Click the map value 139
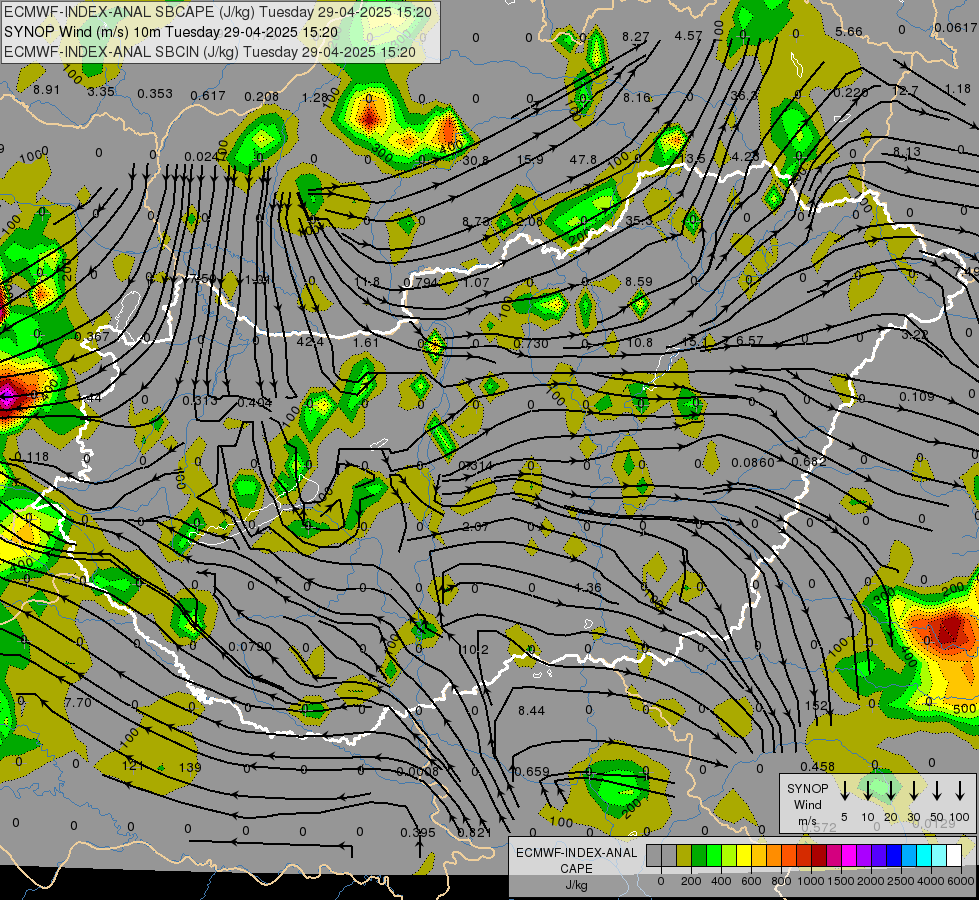 190,767
